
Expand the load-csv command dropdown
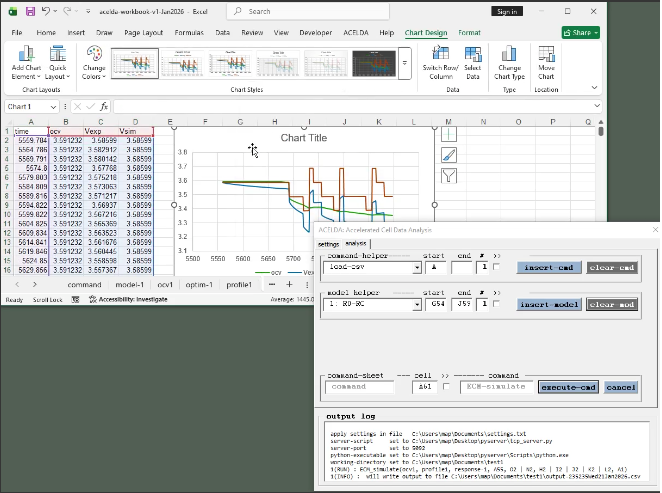(x=417, y=268)
